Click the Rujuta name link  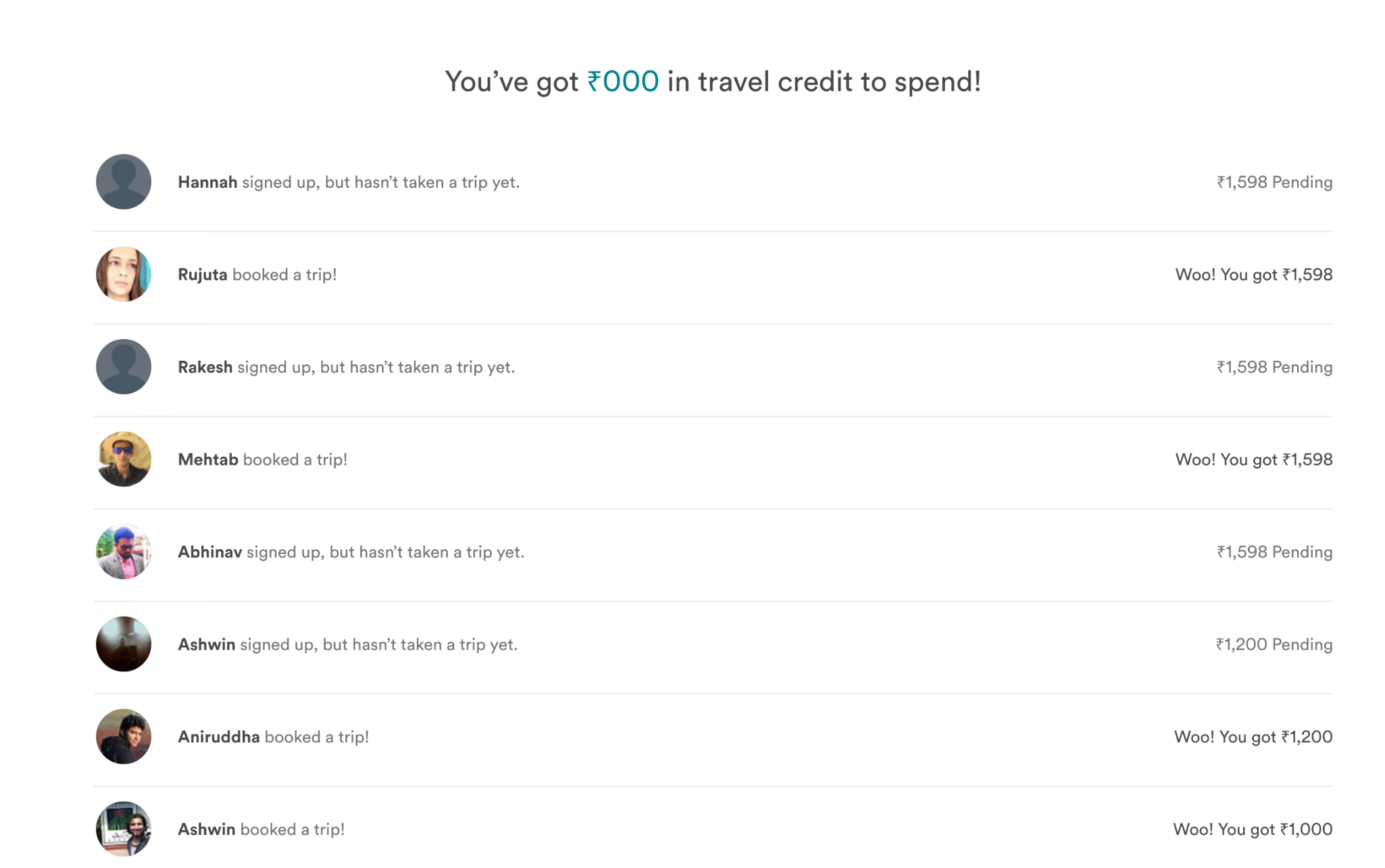202,275
